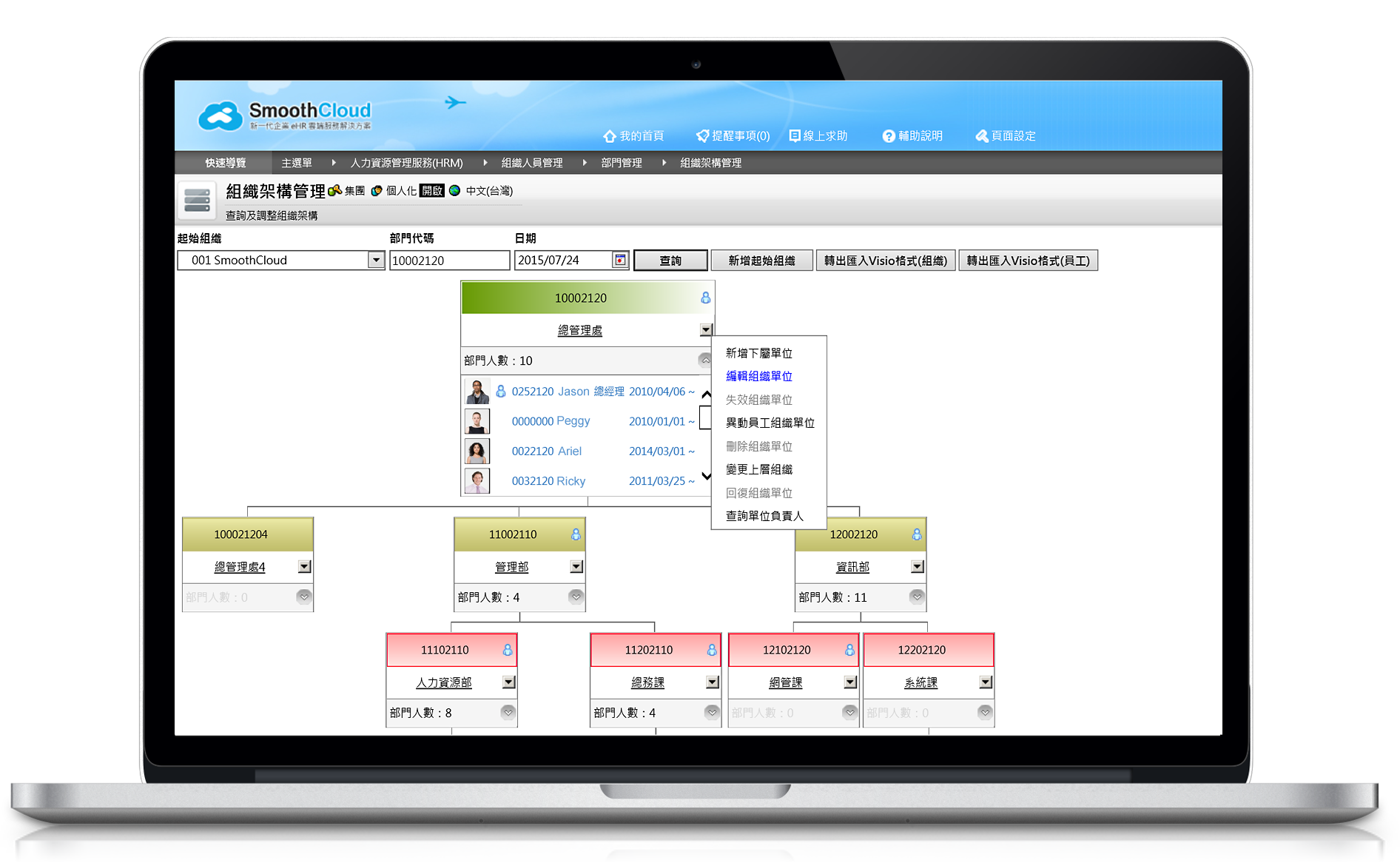The width and height of the screenshot is (1400, 863).
Task: Expand 總務課 member list
Action: pos(713,712)
